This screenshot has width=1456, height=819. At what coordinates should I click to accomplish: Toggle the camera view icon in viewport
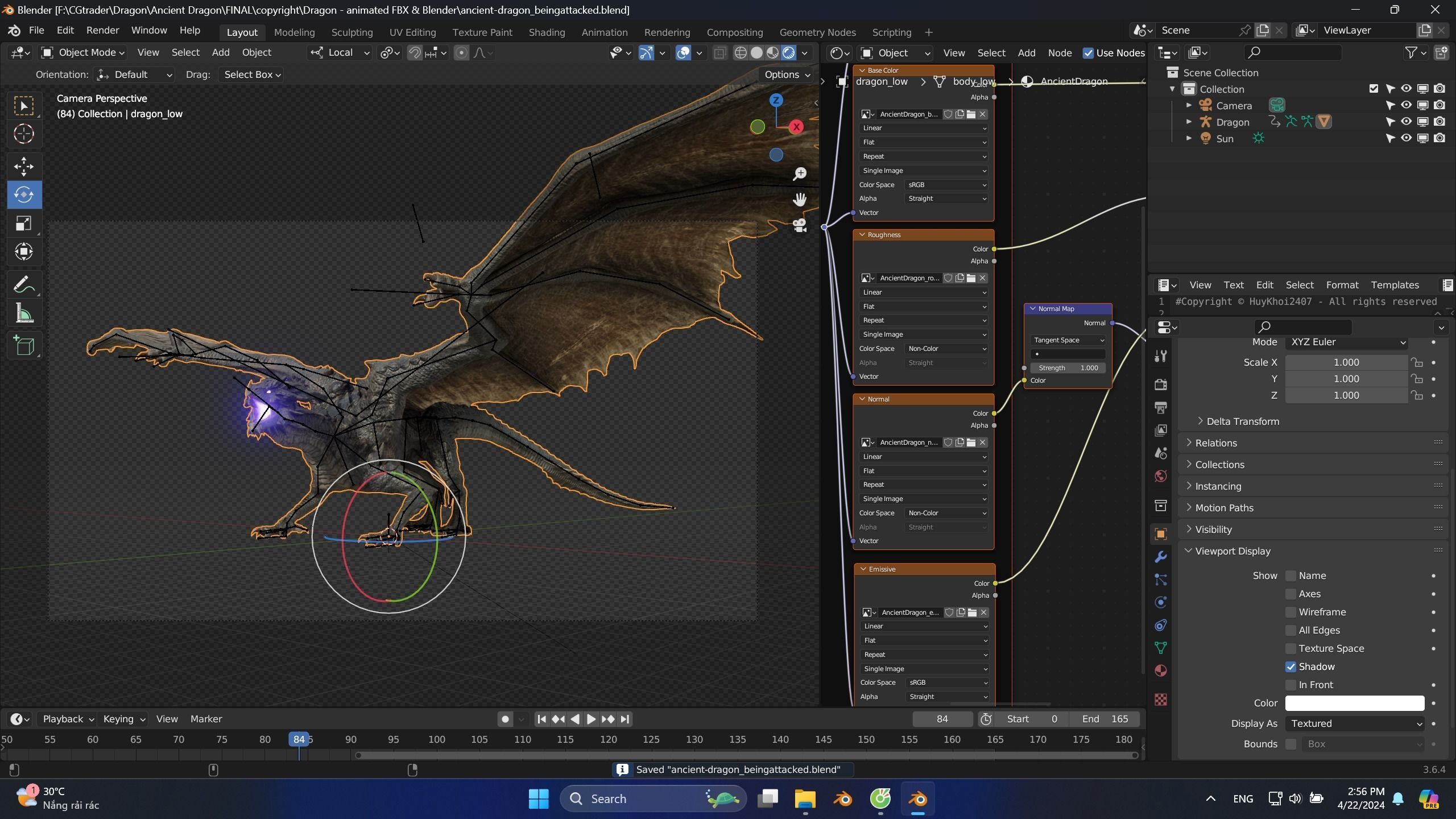[x=800, y=225]
